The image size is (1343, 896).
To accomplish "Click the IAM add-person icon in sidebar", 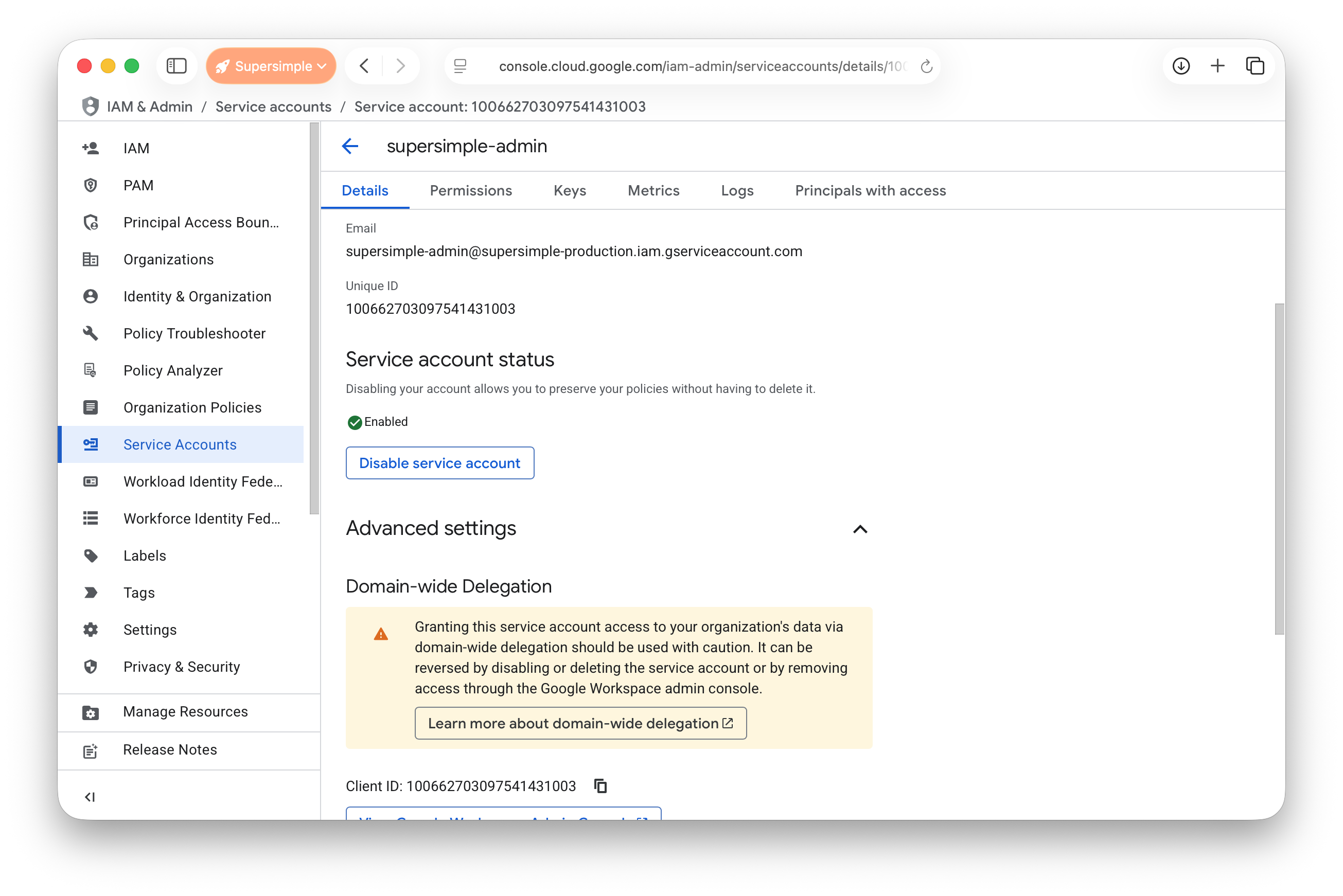I will (x=90, y=148).
